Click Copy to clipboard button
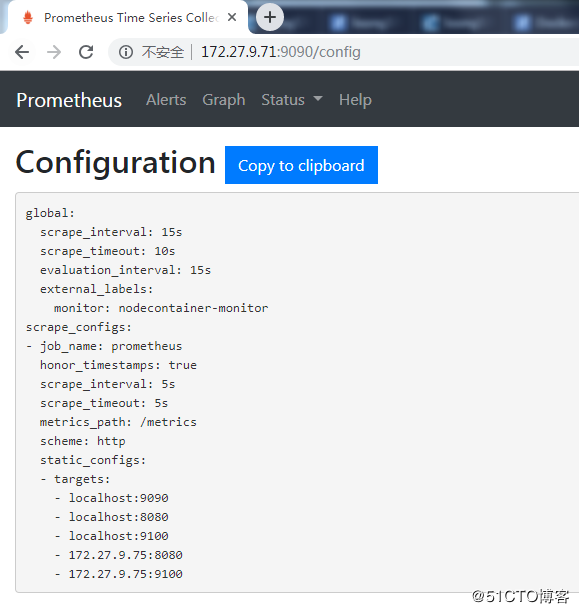This screenshot has height=613, width=579. click(301, 165)
